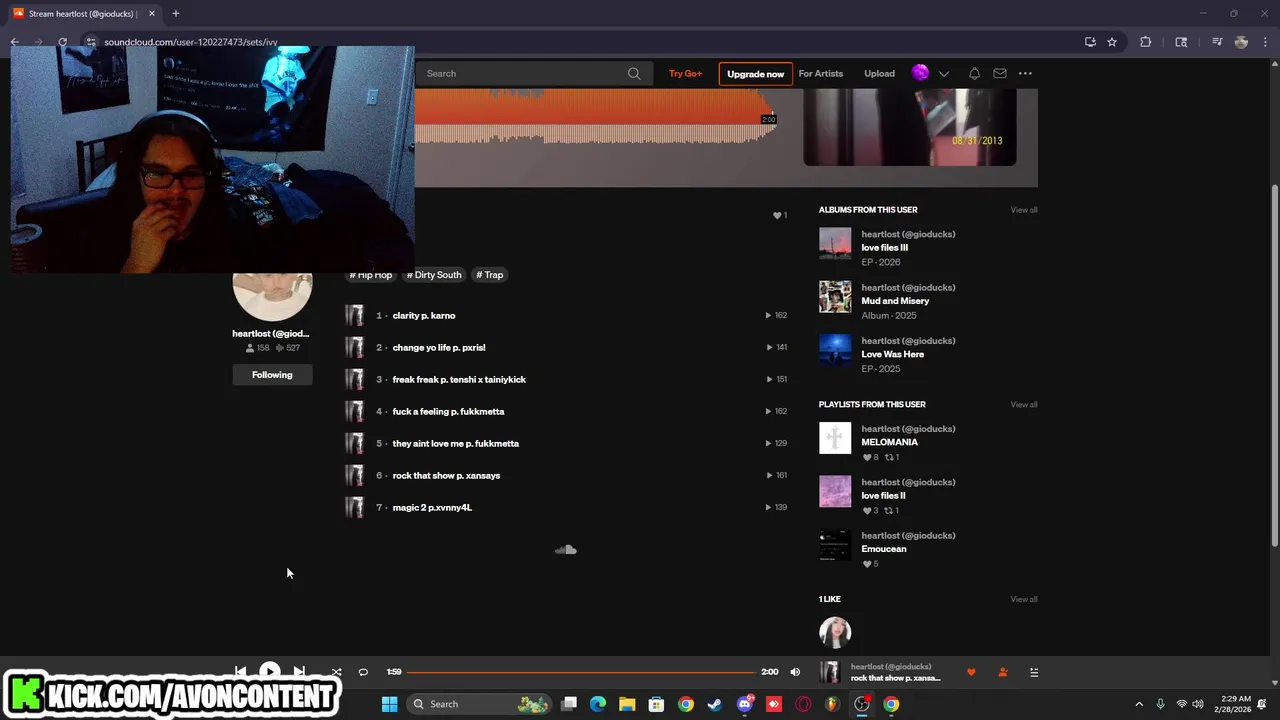This screenshot has width=1280, height=720.
Task: Unlike current track with orange heart
Action: coord(971,672)
